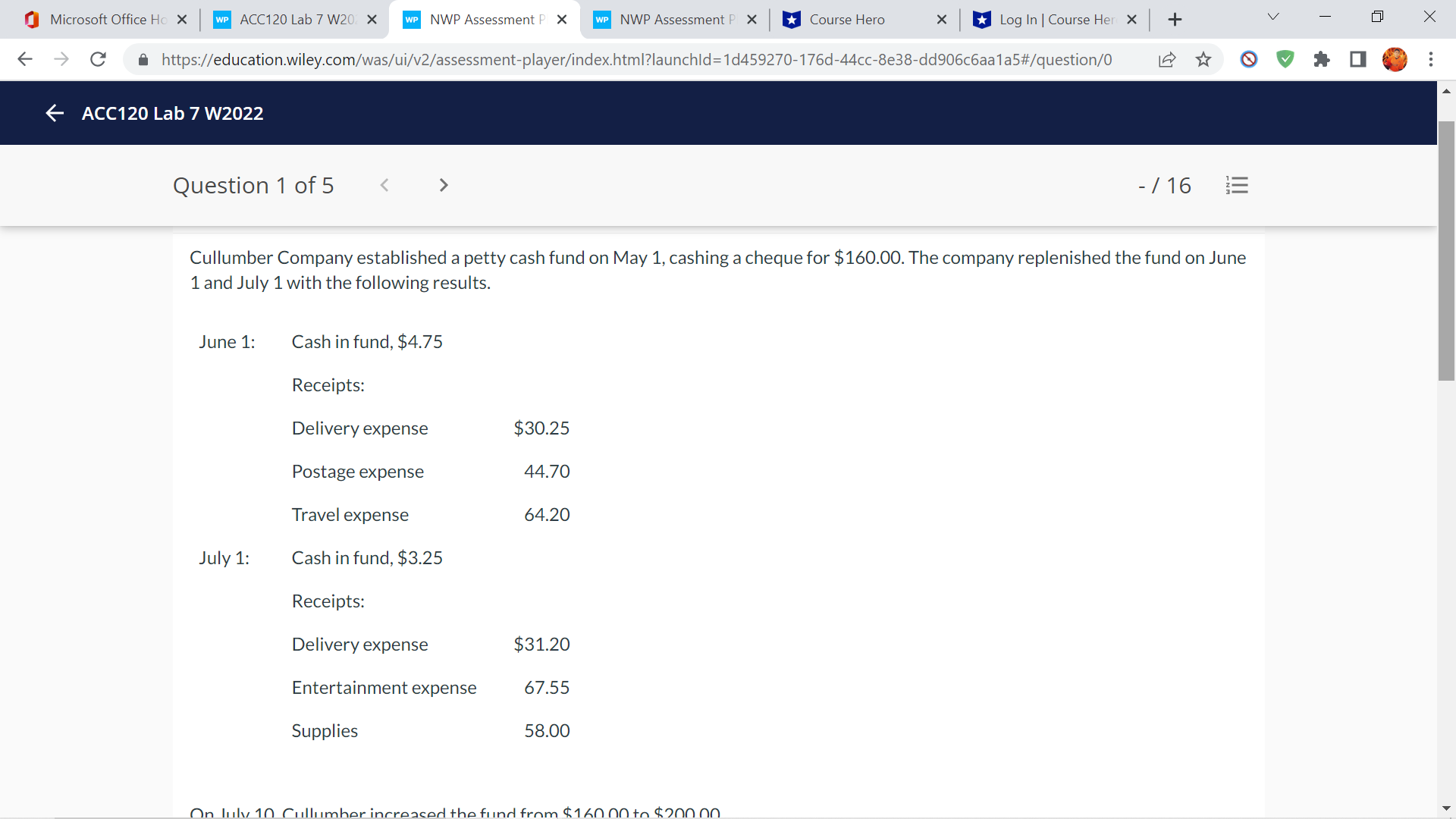The height and width of the screenshot is (819, 1456).
Task: Open the Chrome three-dot menu
Action: [x=1432, y=59]
